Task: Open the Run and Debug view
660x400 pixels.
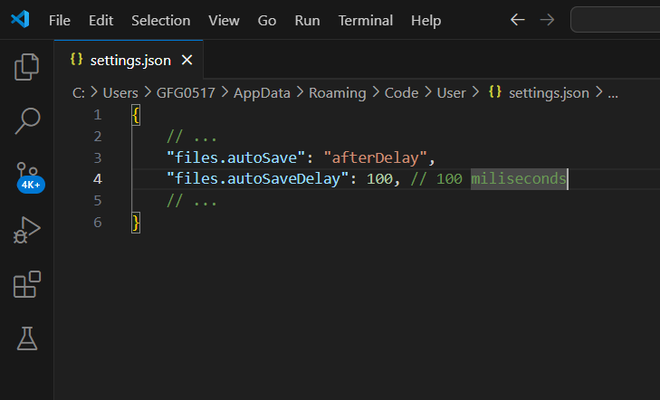Action: (x=27, y=231)
